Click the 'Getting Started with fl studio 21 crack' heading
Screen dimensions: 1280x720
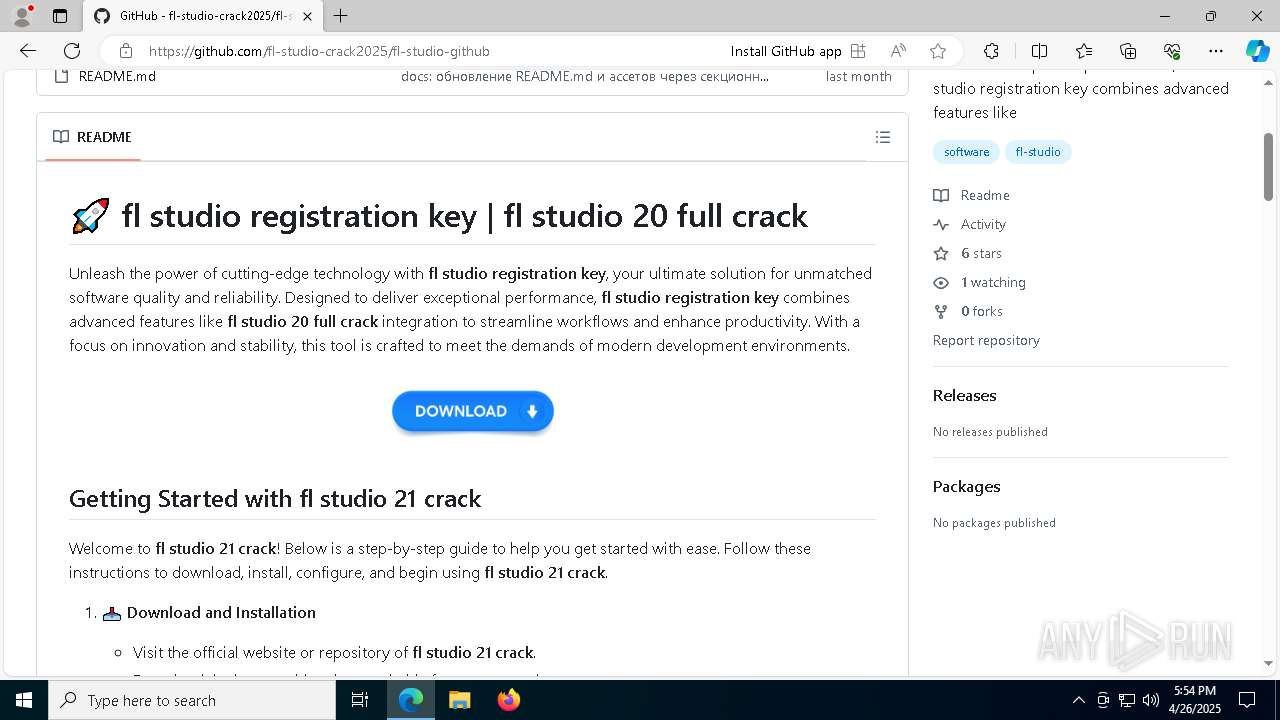tap(275, 498)
